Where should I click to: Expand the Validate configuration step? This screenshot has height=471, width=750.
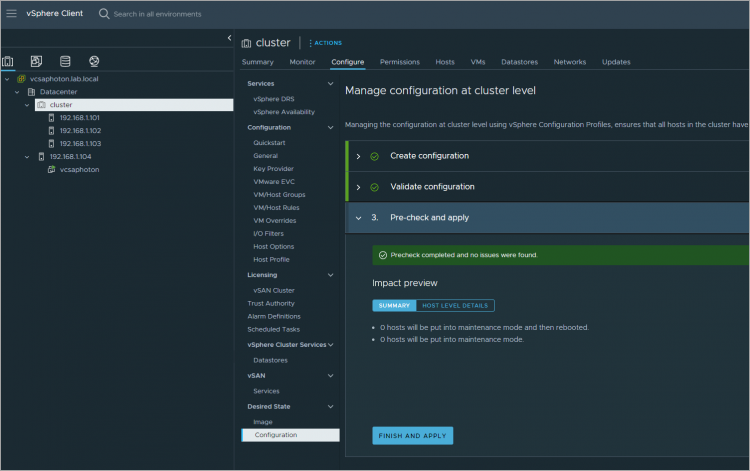358,187
